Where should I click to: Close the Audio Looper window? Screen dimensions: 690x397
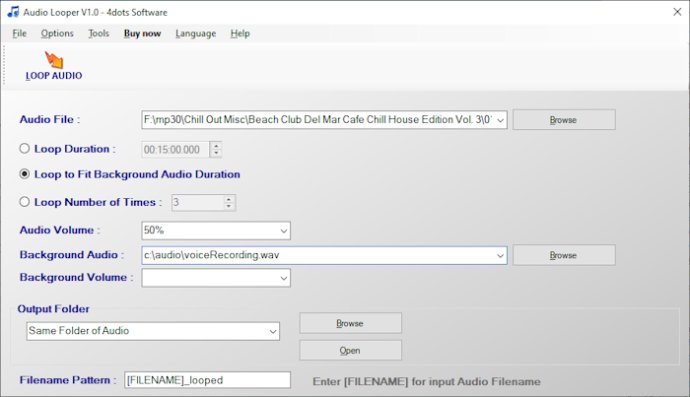677,12
